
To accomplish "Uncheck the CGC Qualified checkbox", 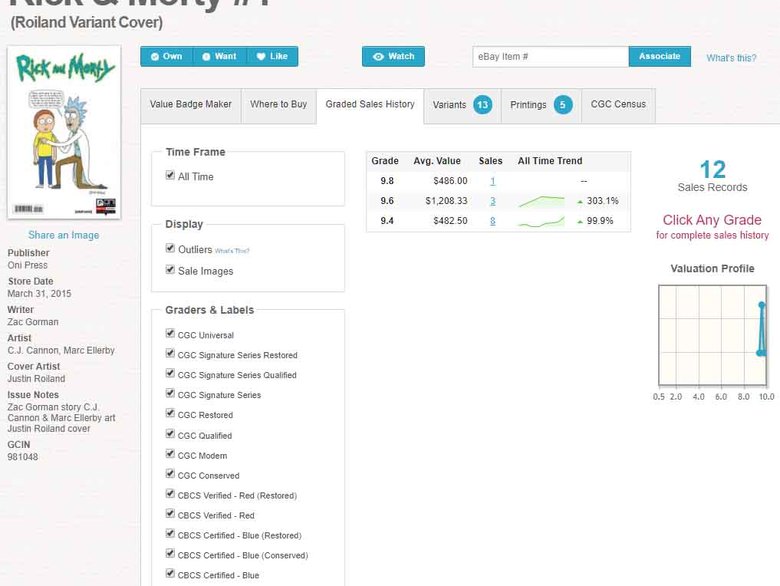I will click(170, 434).
